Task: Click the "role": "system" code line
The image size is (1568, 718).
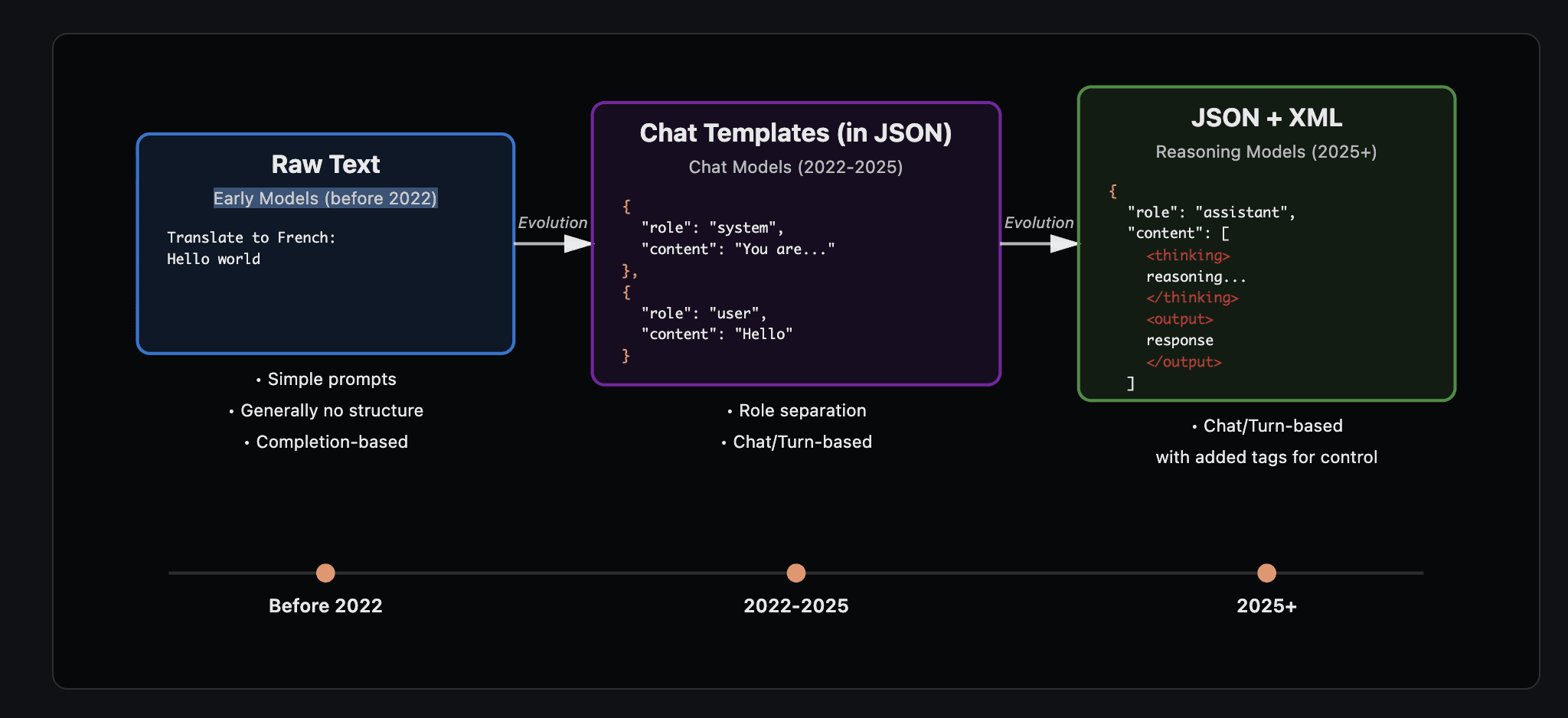Action: (x=712, y=228)
